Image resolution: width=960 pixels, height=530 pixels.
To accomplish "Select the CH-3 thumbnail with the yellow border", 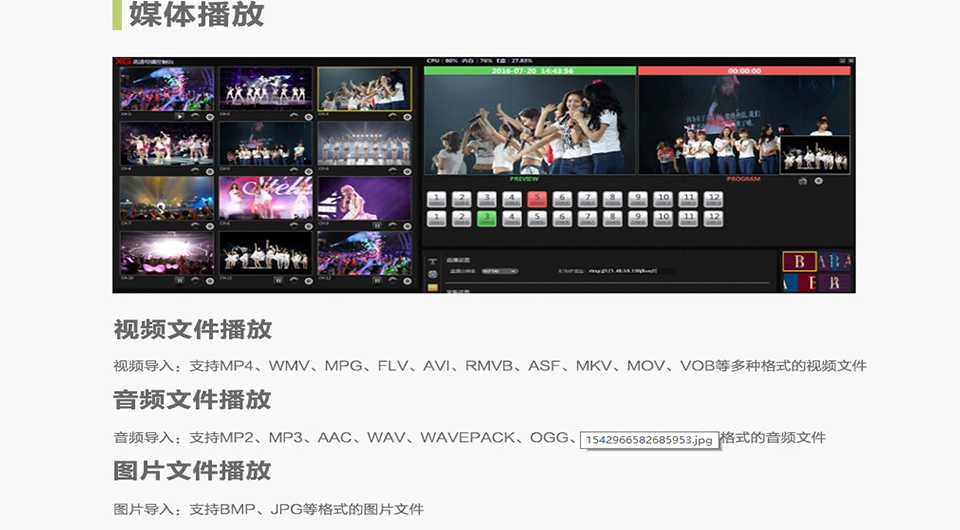I will [x=364, y=89].
